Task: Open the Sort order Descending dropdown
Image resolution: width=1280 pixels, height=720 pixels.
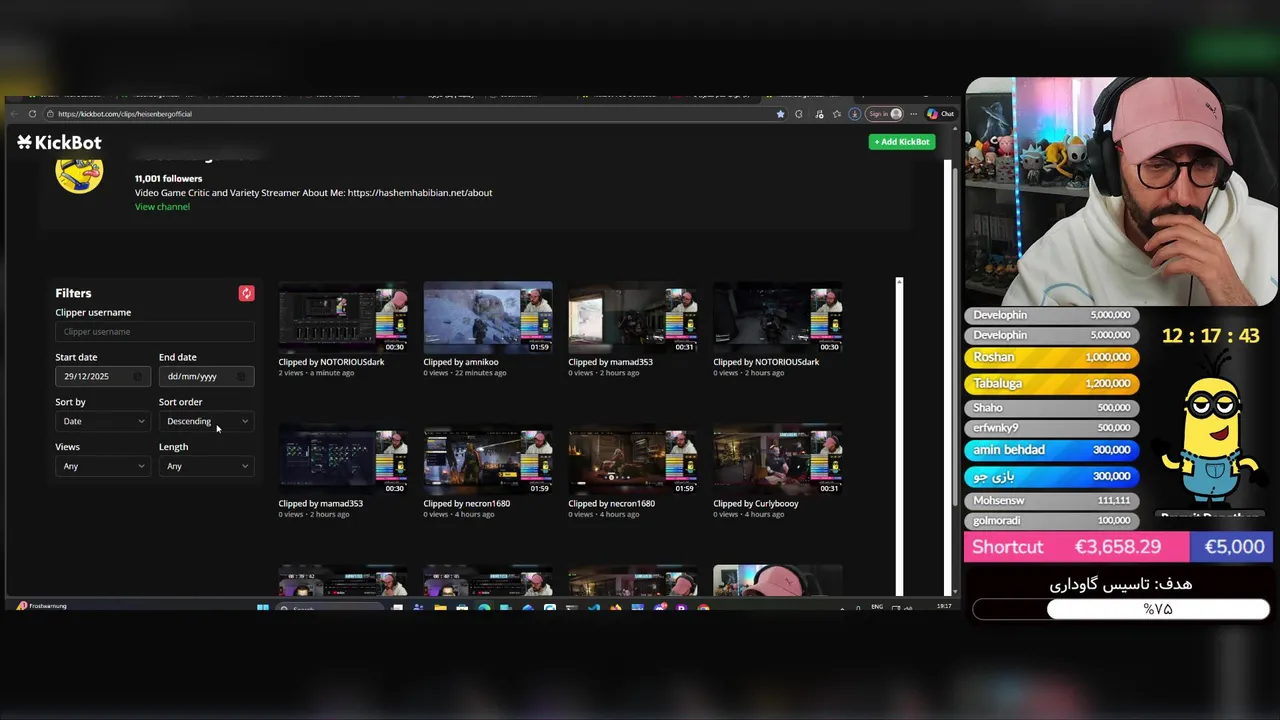Action: (x=206, y=421)
